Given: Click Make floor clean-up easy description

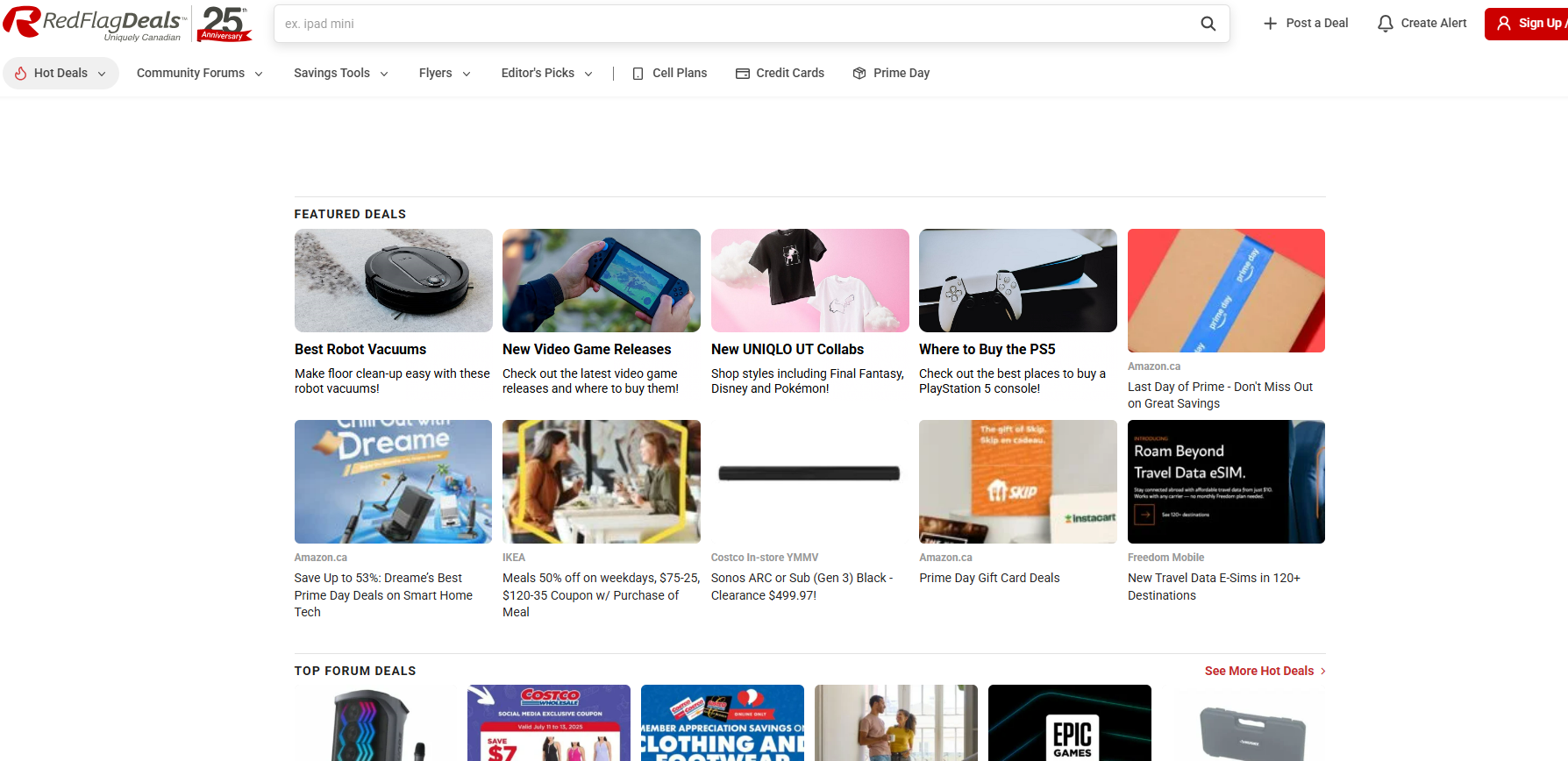Looking at the screenshot, I should 392,380.
